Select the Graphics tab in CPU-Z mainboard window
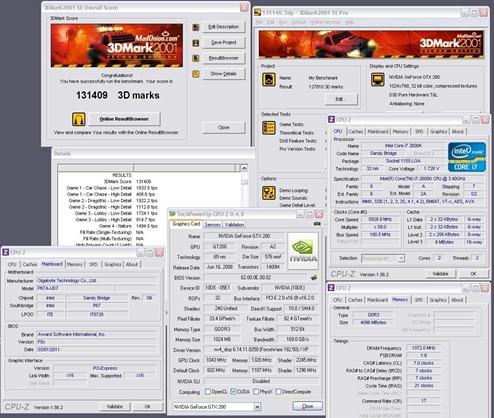This screenshot has height=418, width=494. tap(113, 264)
